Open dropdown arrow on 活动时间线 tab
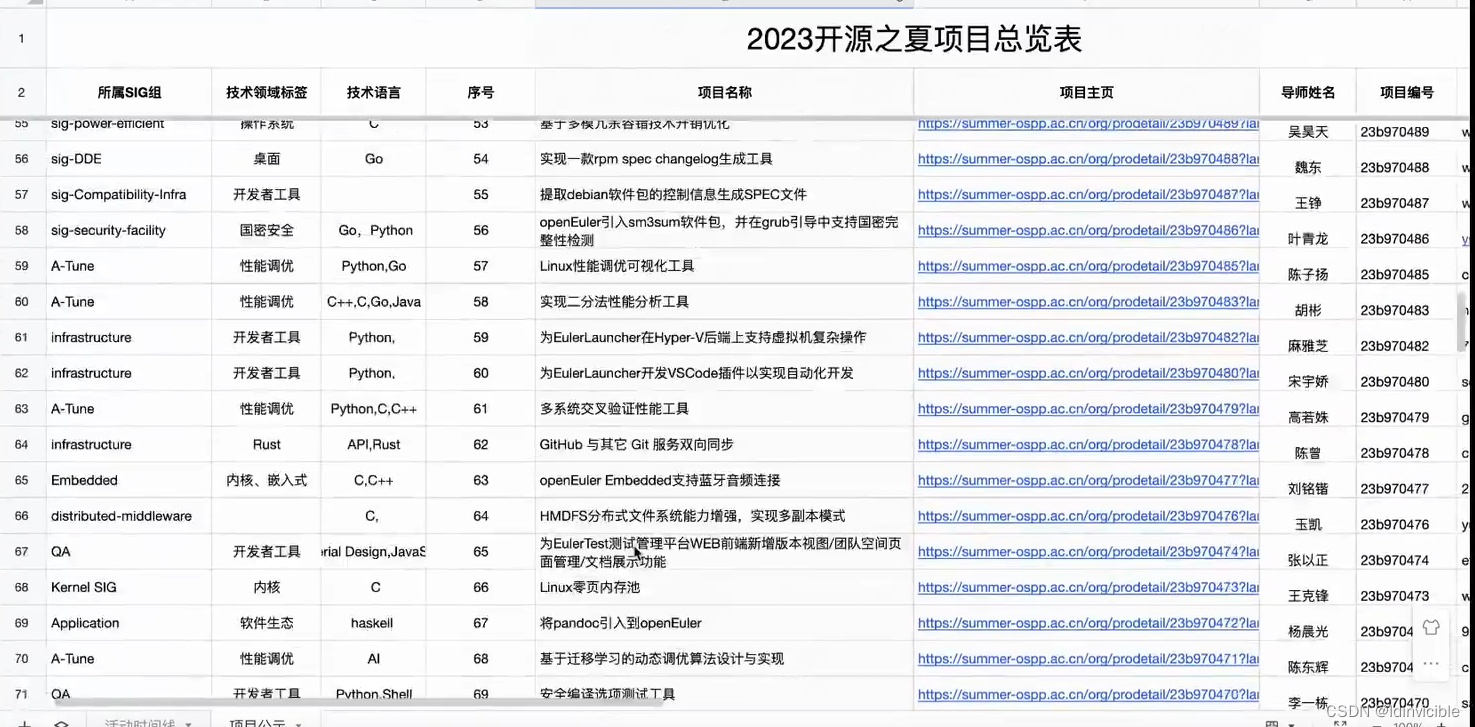1475x727 pixels. tap(188, 723)
